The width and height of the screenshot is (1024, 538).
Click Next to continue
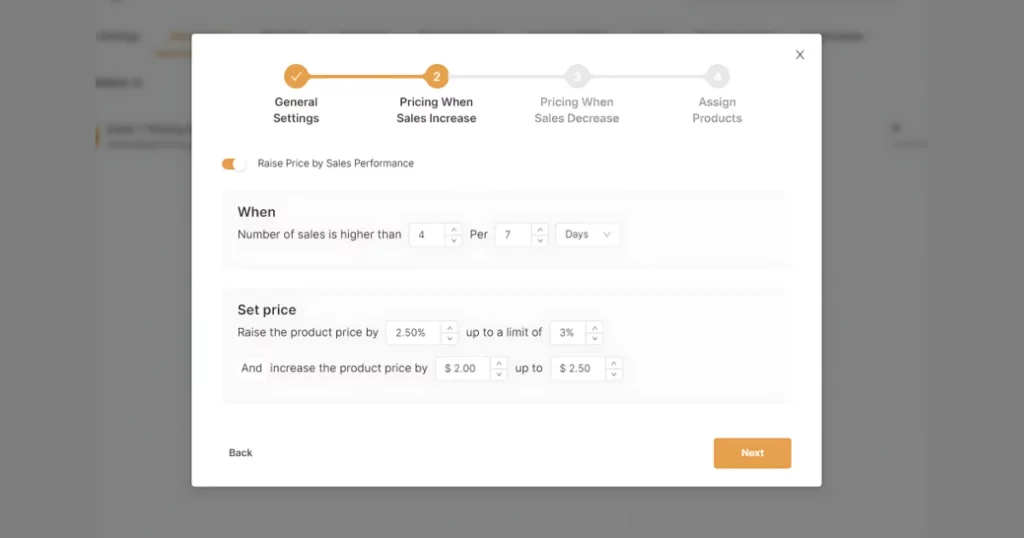click(x=752, y=453)
